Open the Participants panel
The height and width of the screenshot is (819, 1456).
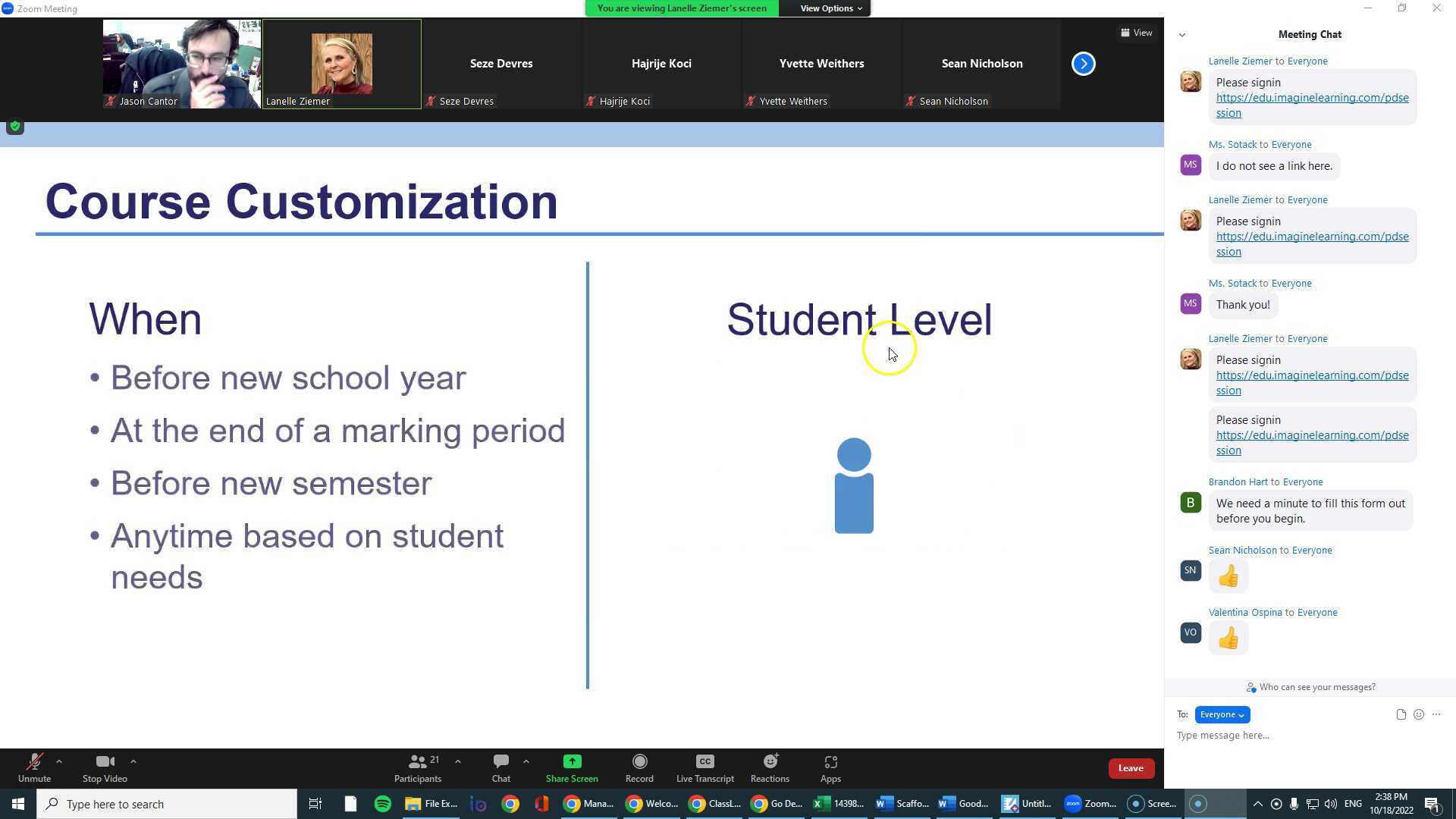click(418, 767)
